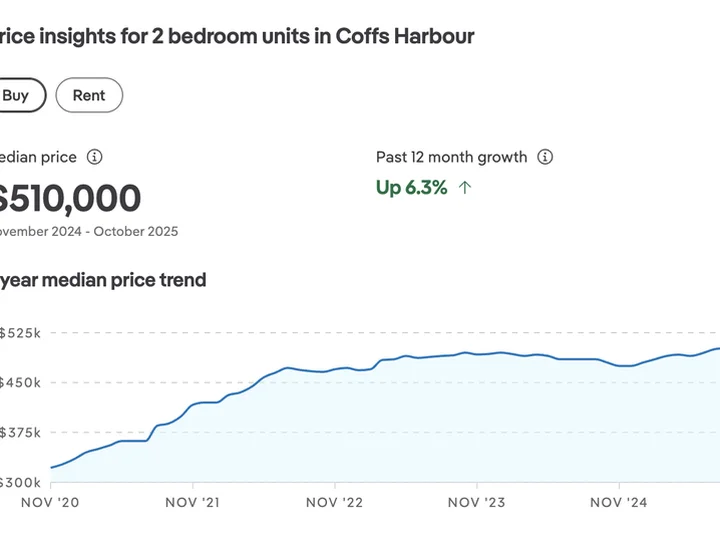Click the Coffs Harbour price insights heading

(x=237, y=36)
